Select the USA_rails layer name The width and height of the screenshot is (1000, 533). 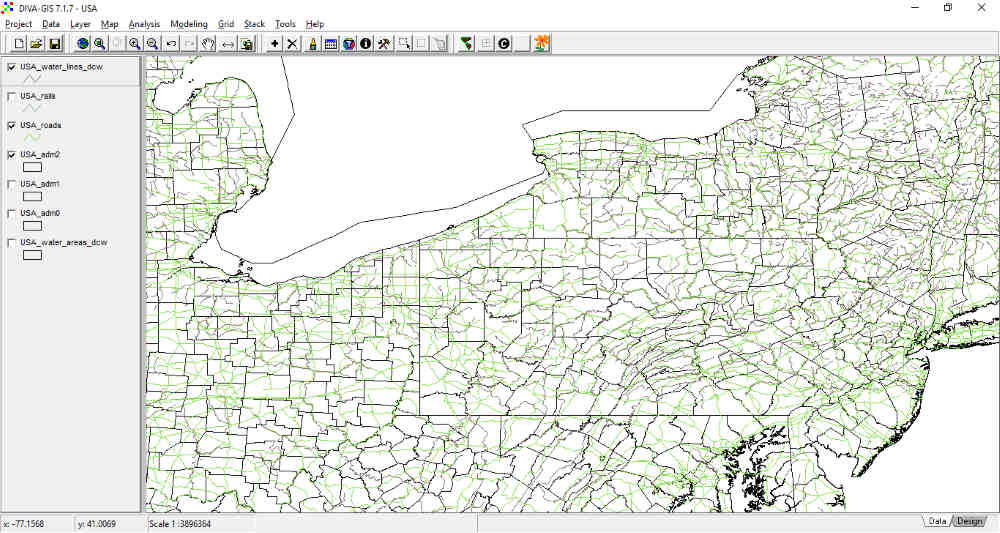pyautogui.click(x=38, y=96)
